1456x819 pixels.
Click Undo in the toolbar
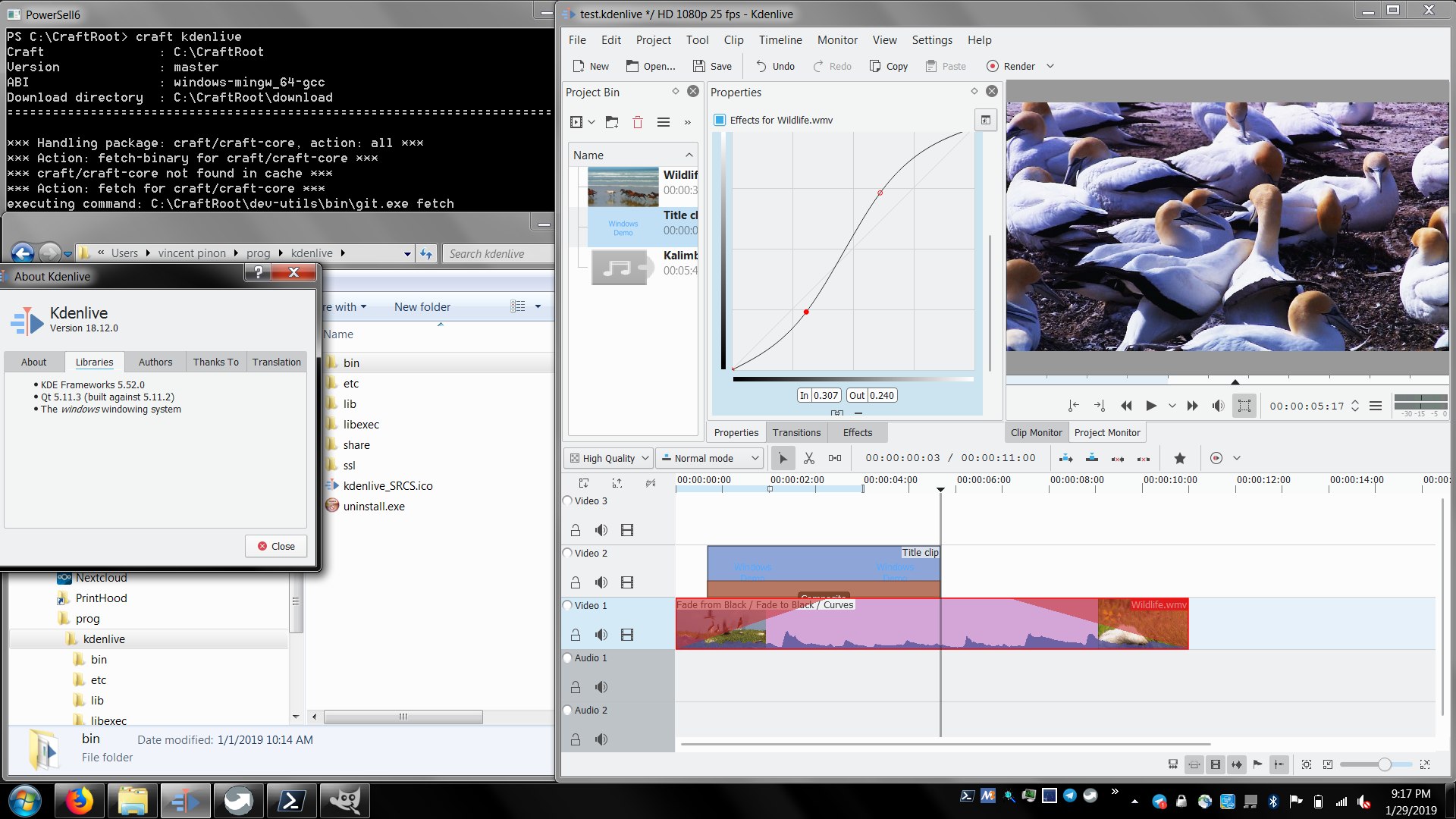775,66
